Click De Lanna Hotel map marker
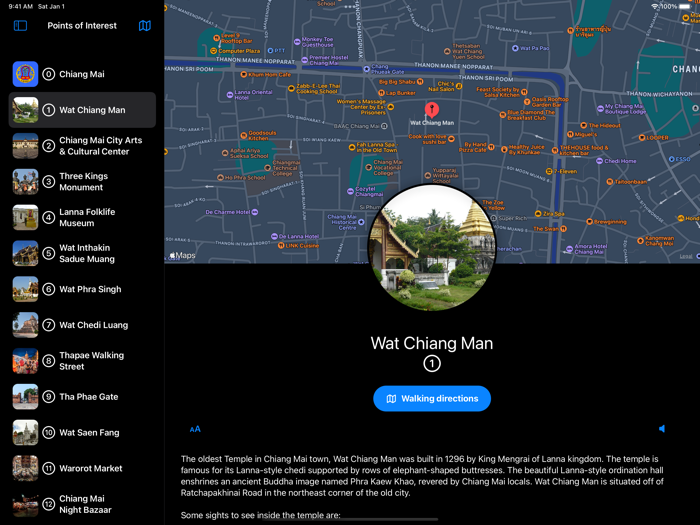Image resolution: width=700 pixels, height=525 pixels. point(274,236)
